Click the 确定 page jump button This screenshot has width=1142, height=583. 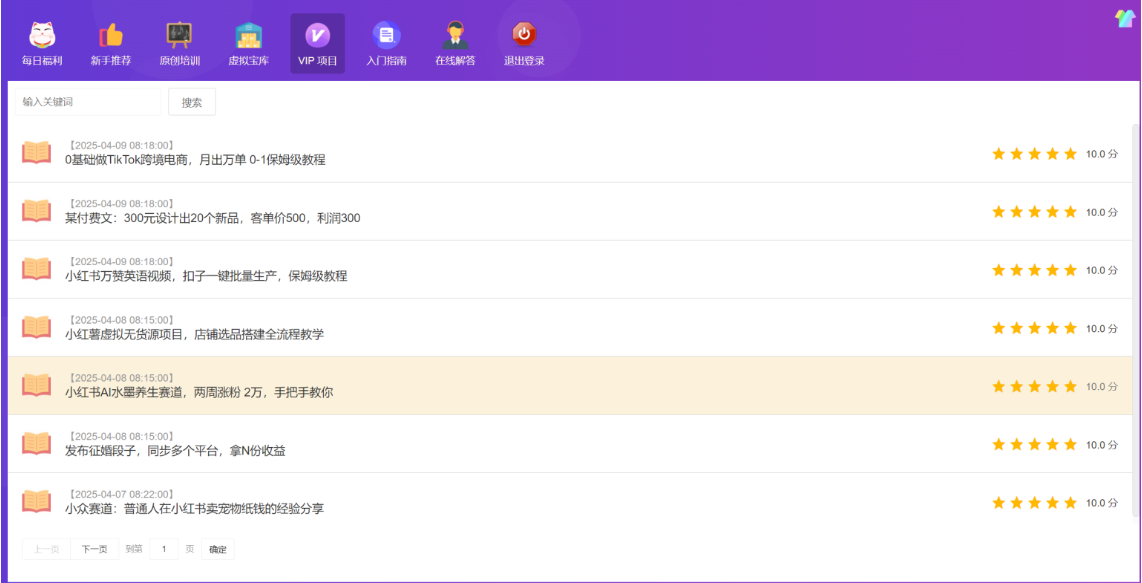click(x=217, y=549)
